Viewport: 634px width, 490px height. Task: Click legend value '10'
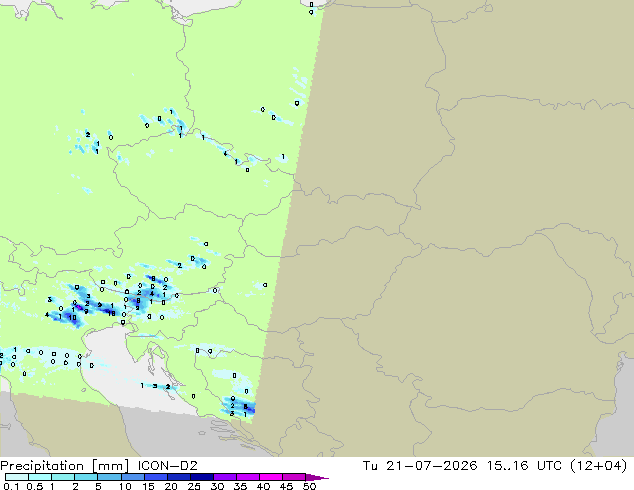[125, 486]
